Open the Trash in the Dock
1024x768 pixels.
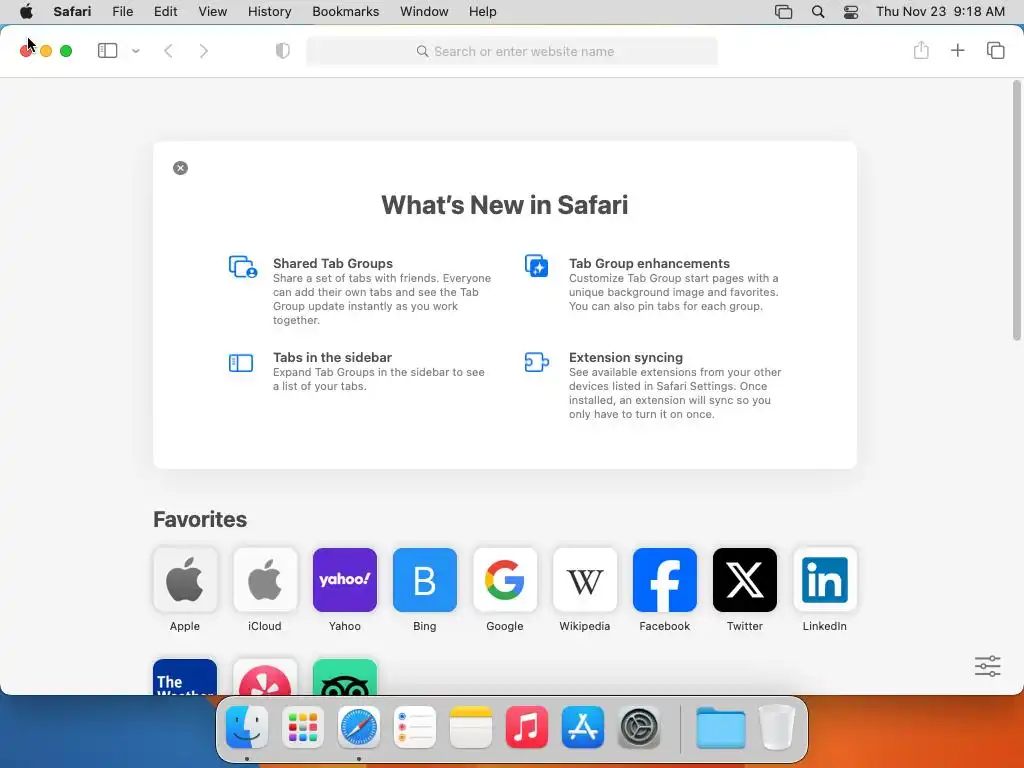click(x=776, y=727)
